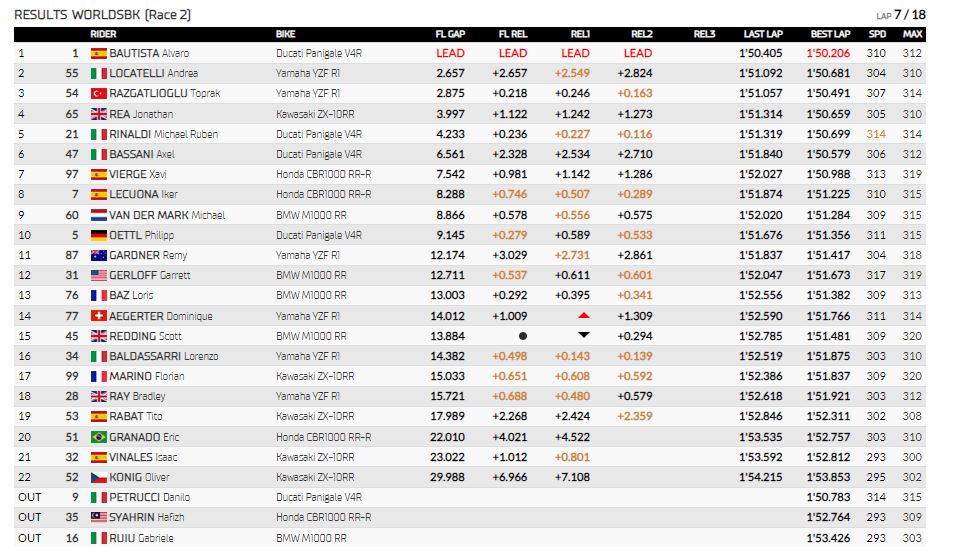Click rider name BAUTISTA Alvaro
This screenshot has height=555, width=958.
coord(149,53)
